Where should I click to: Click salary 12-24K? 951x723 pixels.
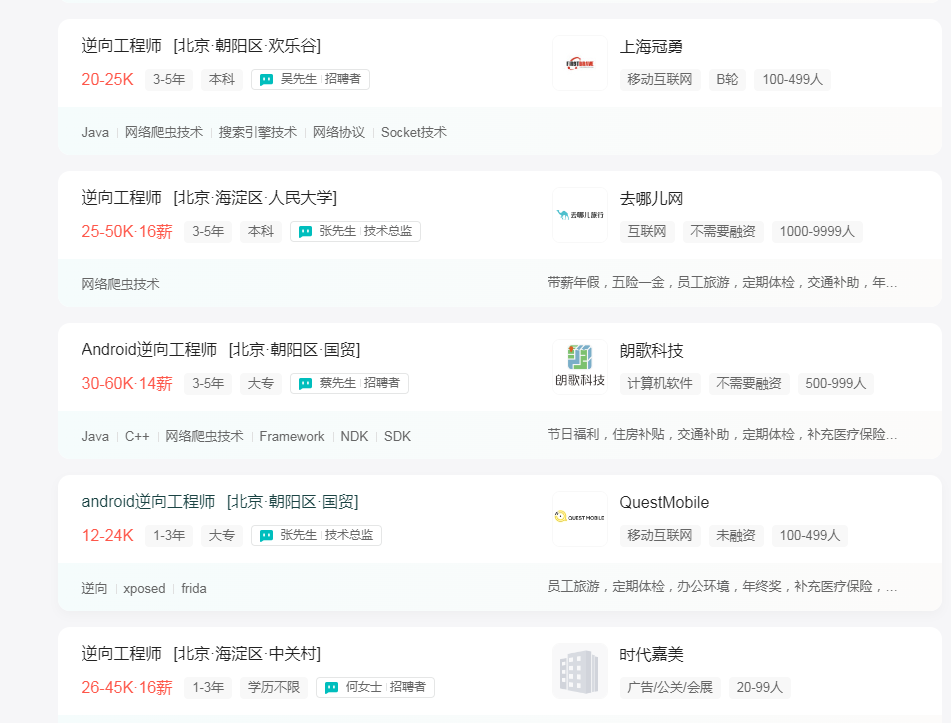click(107, 536)
